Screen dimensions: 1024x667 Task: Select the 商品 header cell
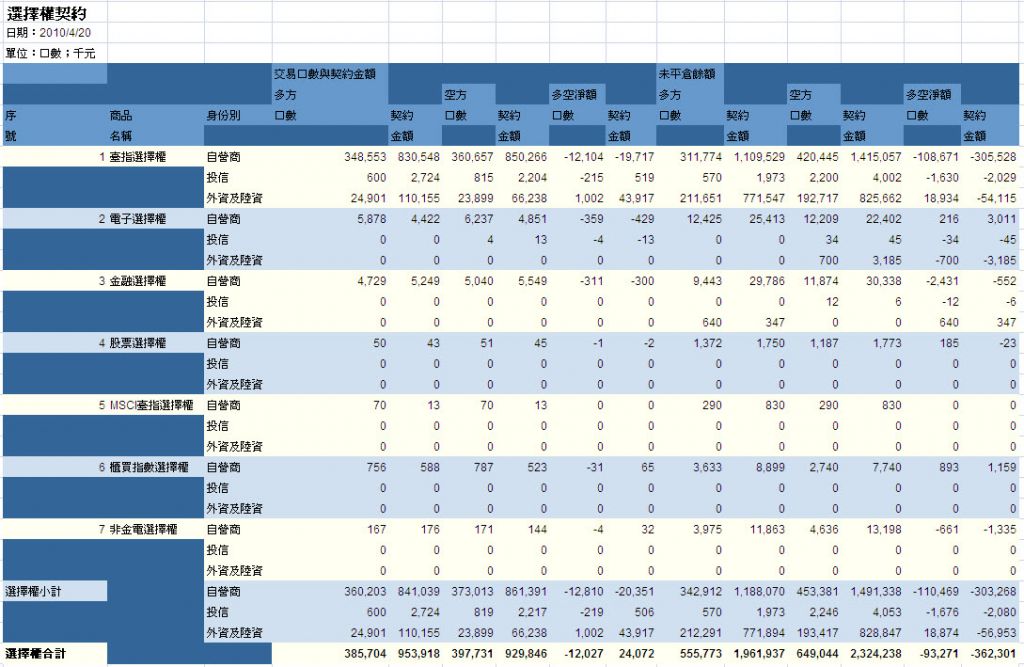(121, 116)
